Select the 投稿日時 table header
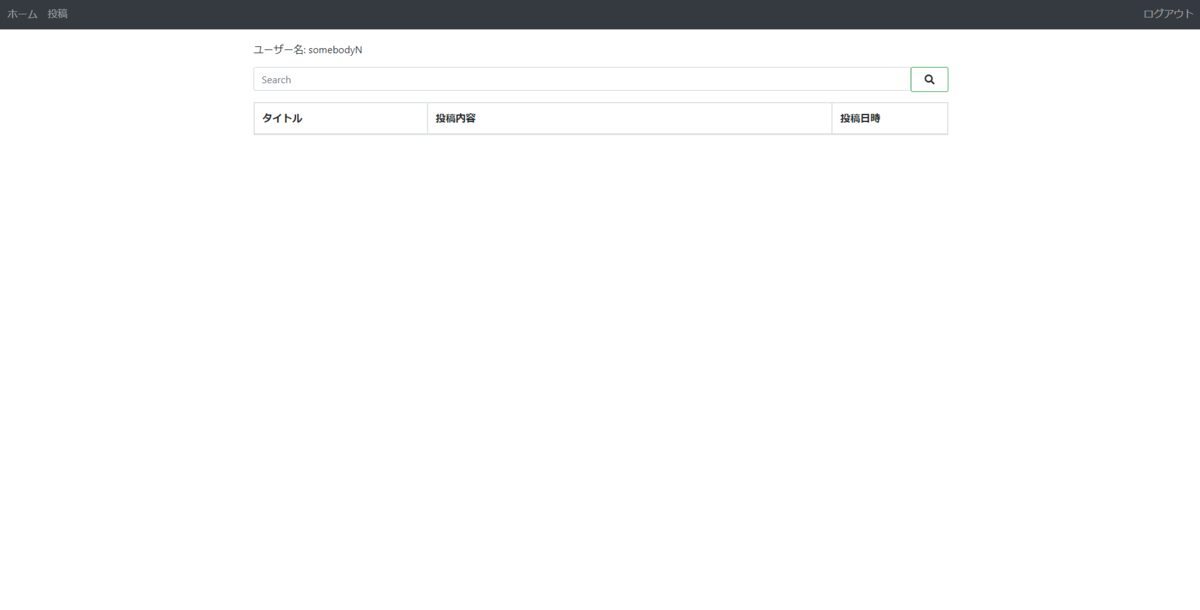 click(860, 117)
